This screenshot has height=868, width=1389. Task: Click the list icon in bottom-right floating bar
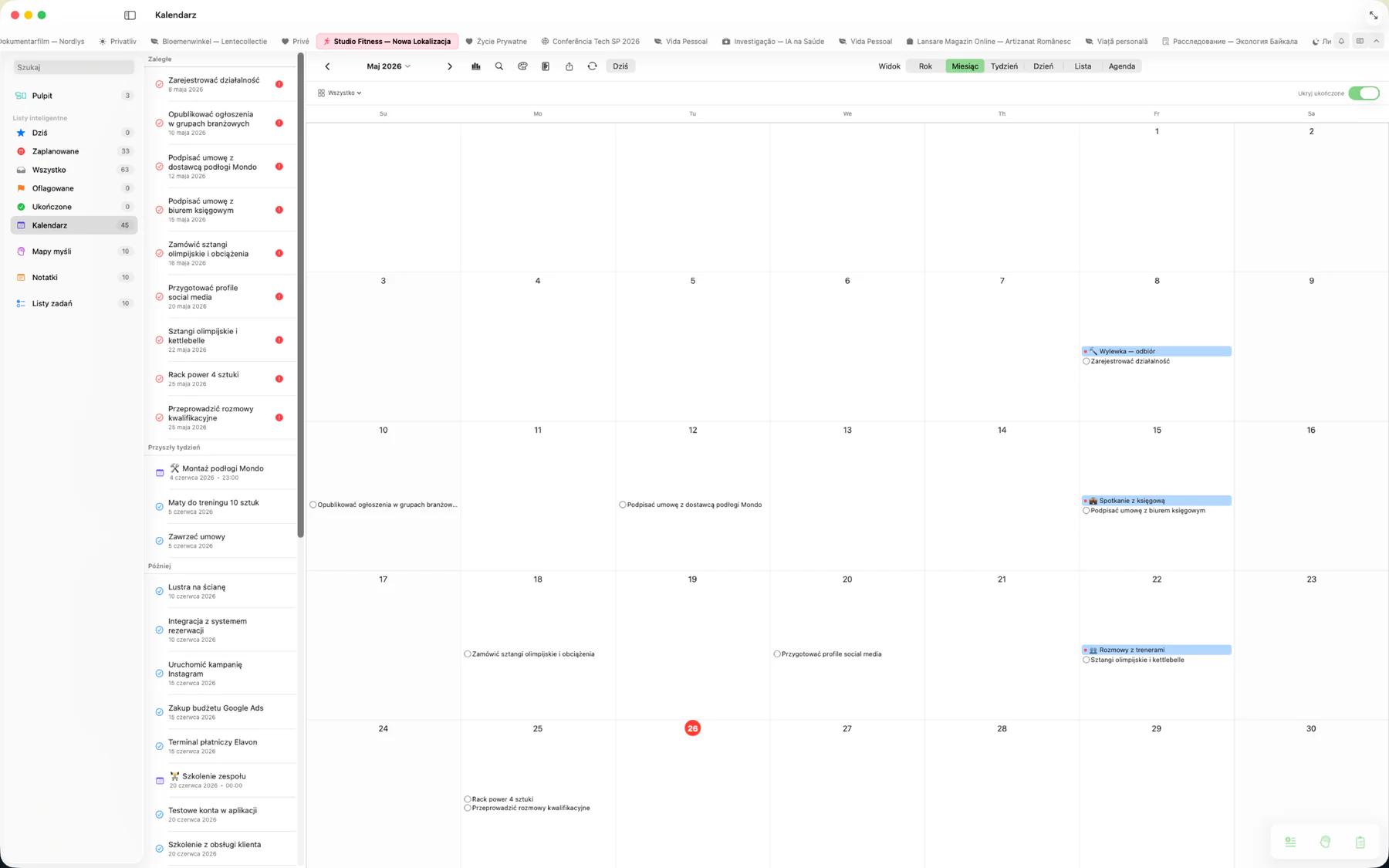(1290, 842)
